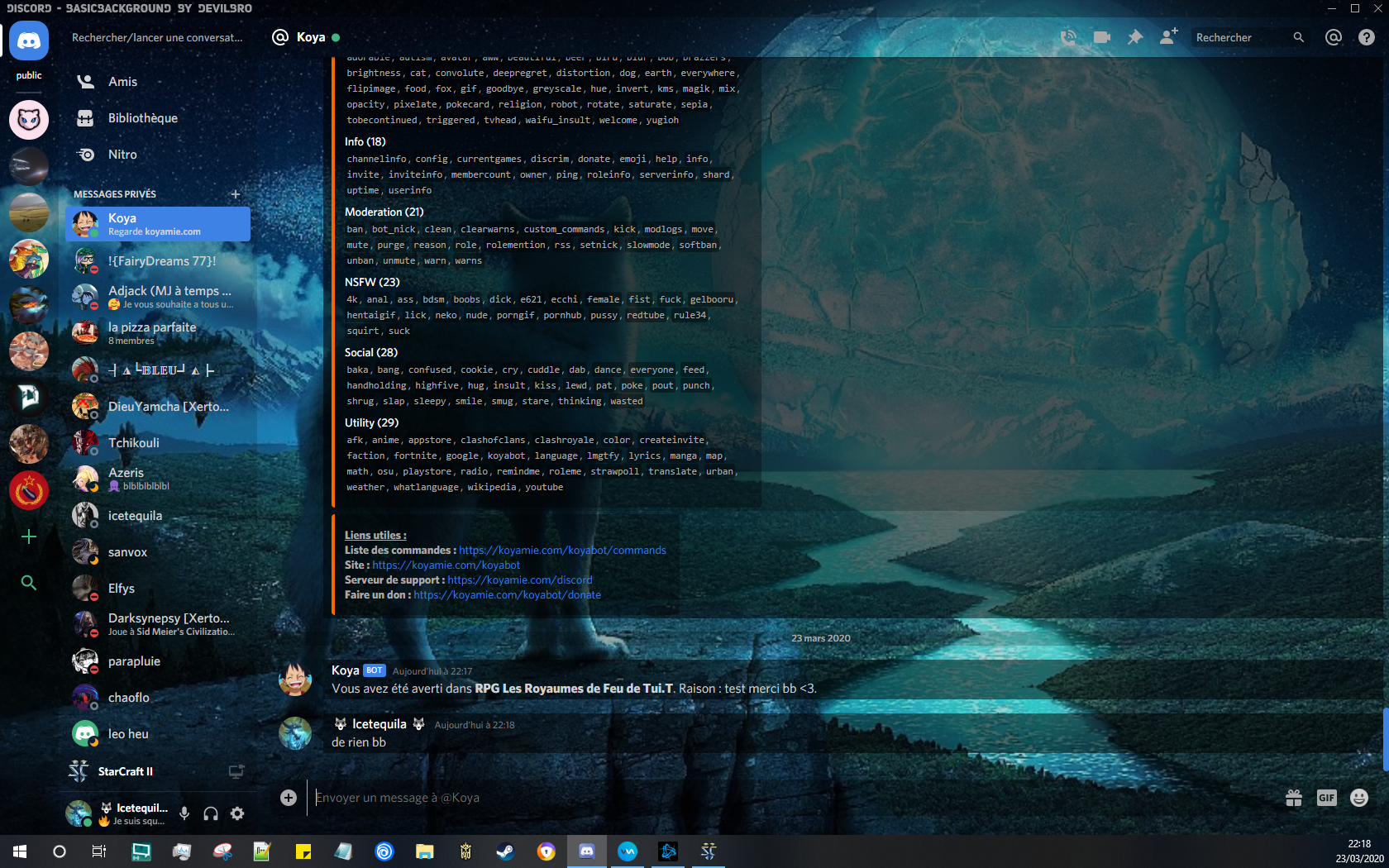Open the koyabot commands link
The height and width of the screenshot is (868, 1389).
[562, 551]
